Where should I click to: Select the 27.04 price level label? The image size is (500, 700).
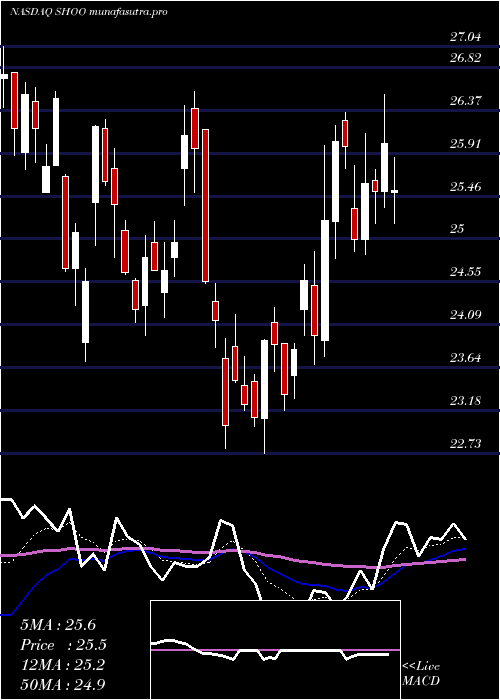(466, 37)
